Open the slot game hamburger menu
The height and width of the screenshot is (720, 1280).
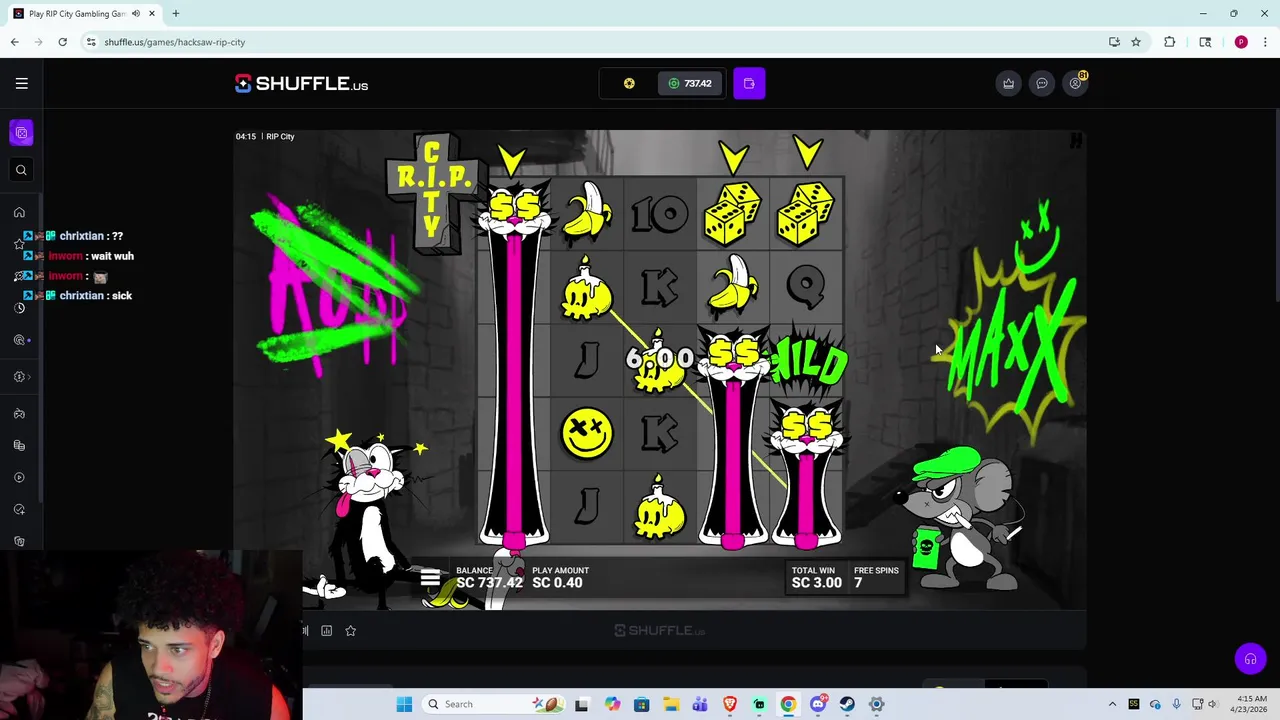click(x=430, y=577)
